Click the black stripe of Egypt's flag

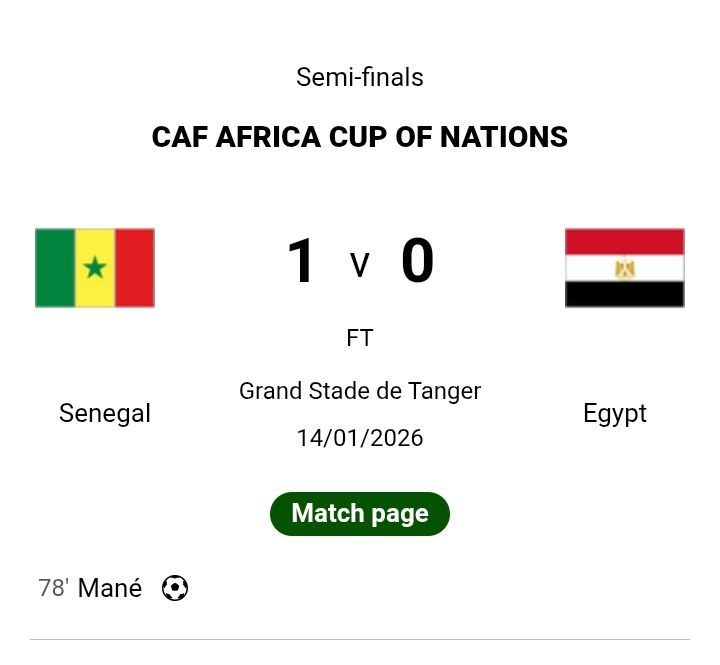tap(624, 294)
